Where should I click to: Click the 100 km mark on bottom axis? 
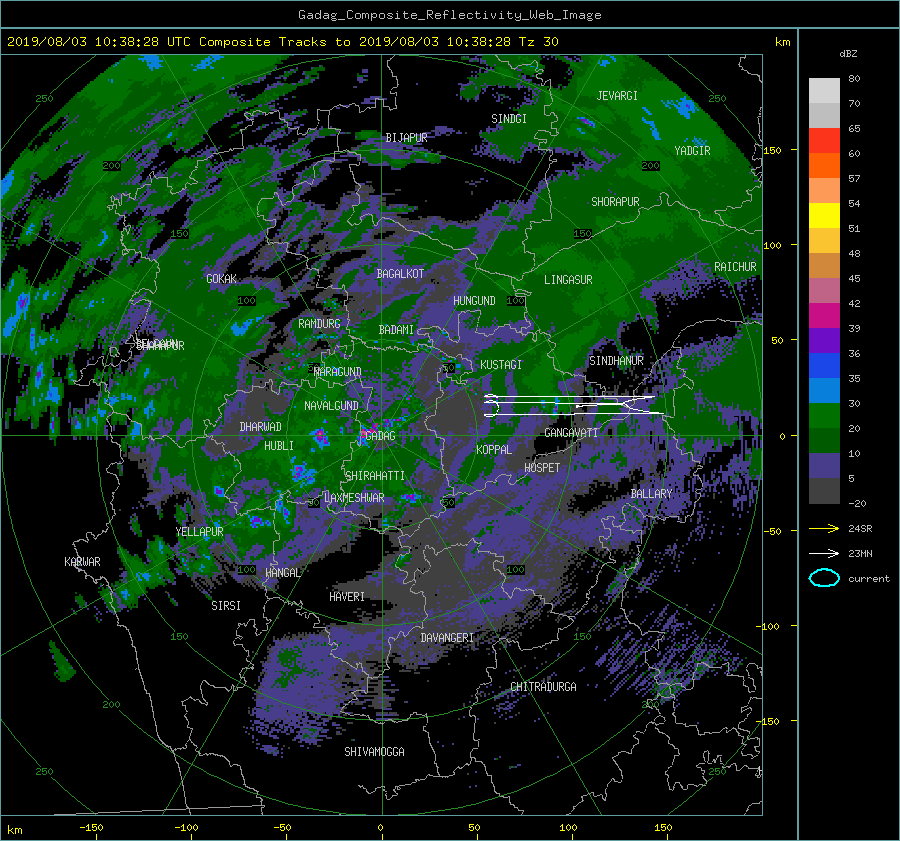(568, 828)
